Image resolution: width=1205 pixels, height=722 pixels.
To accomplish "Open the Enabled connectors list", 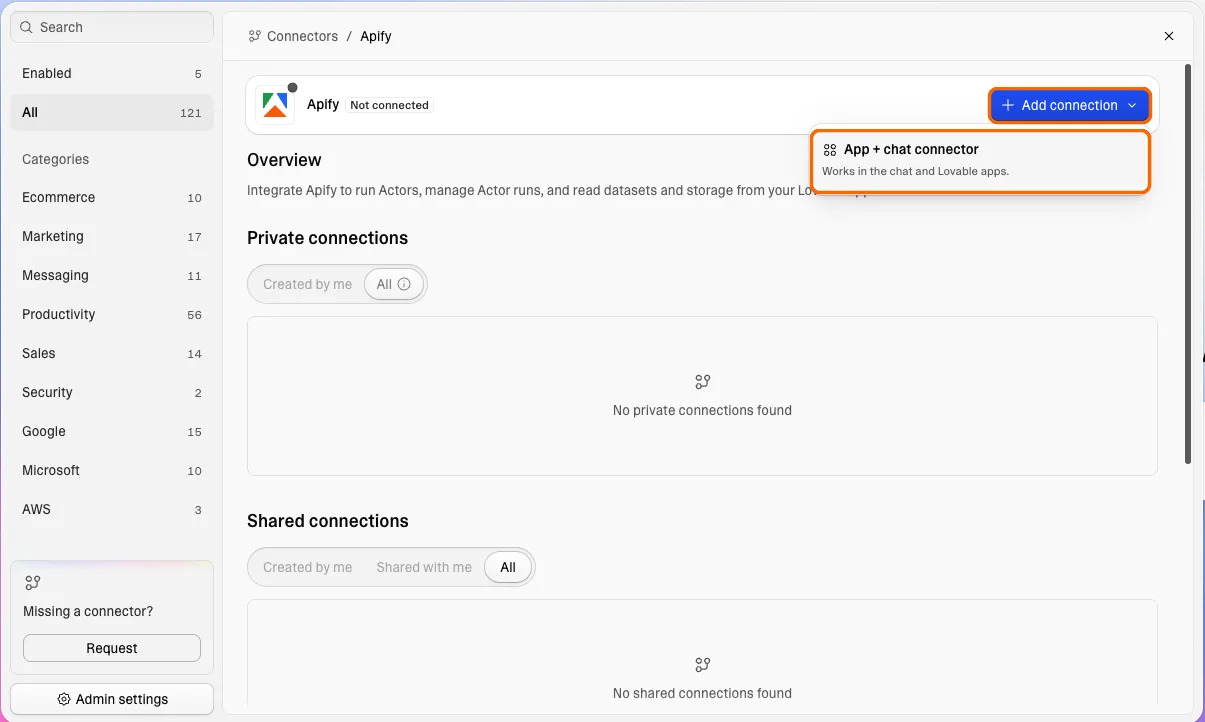I will [112, 73].
